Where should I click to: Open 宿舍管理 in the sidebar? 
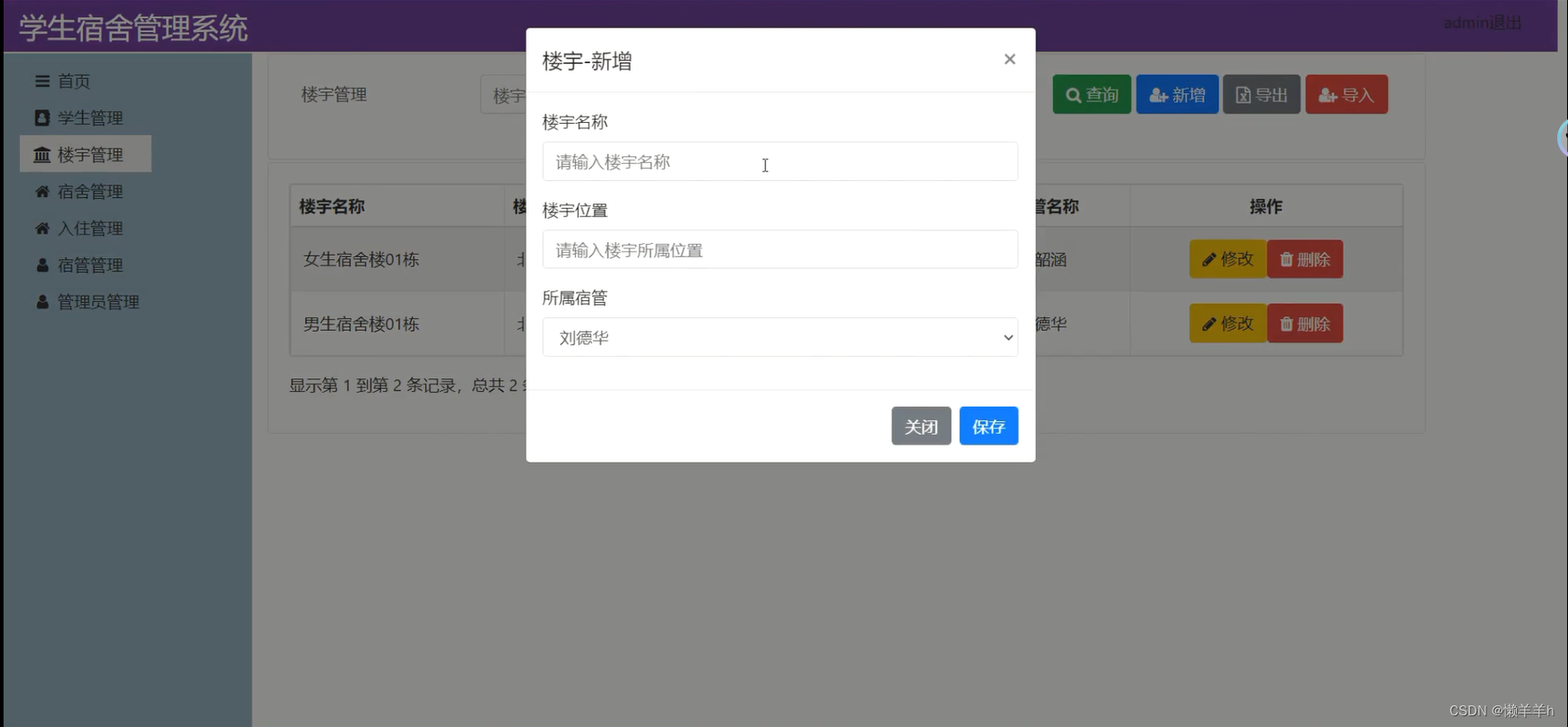(x=79, y=191)
